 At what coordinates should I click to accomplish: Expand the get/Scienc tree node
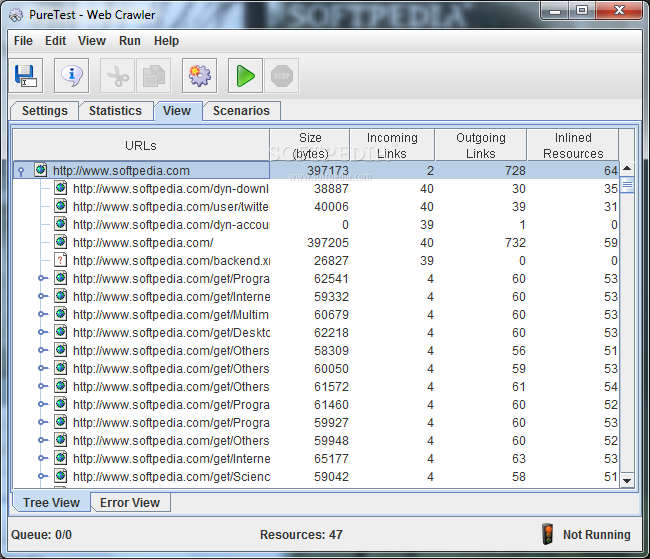click(42, 476)
